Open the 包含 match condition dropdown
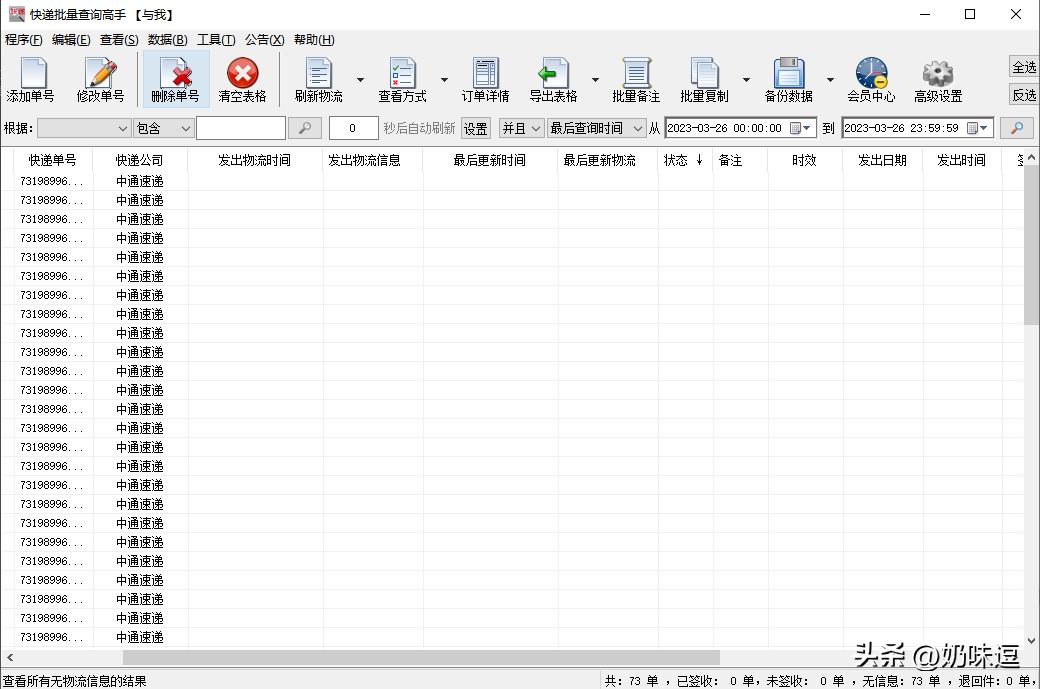 point(161,128)
